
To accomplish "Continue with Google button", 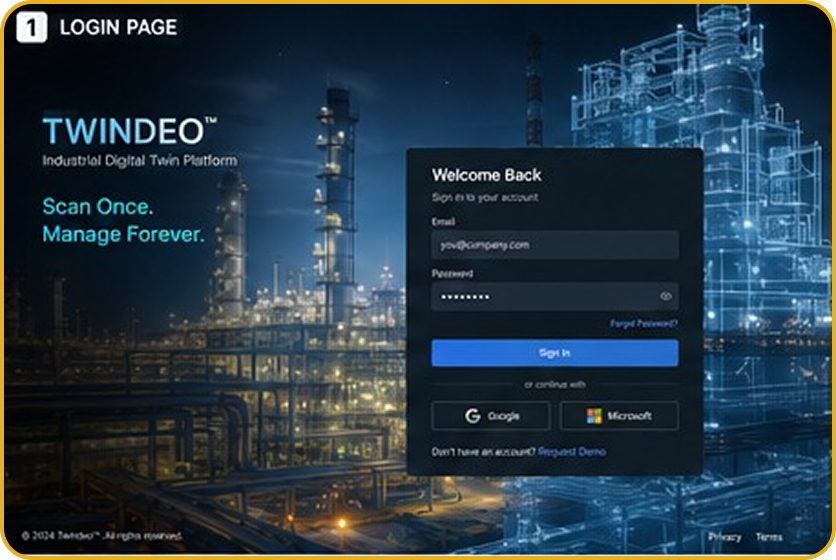I will click(491, 415).
